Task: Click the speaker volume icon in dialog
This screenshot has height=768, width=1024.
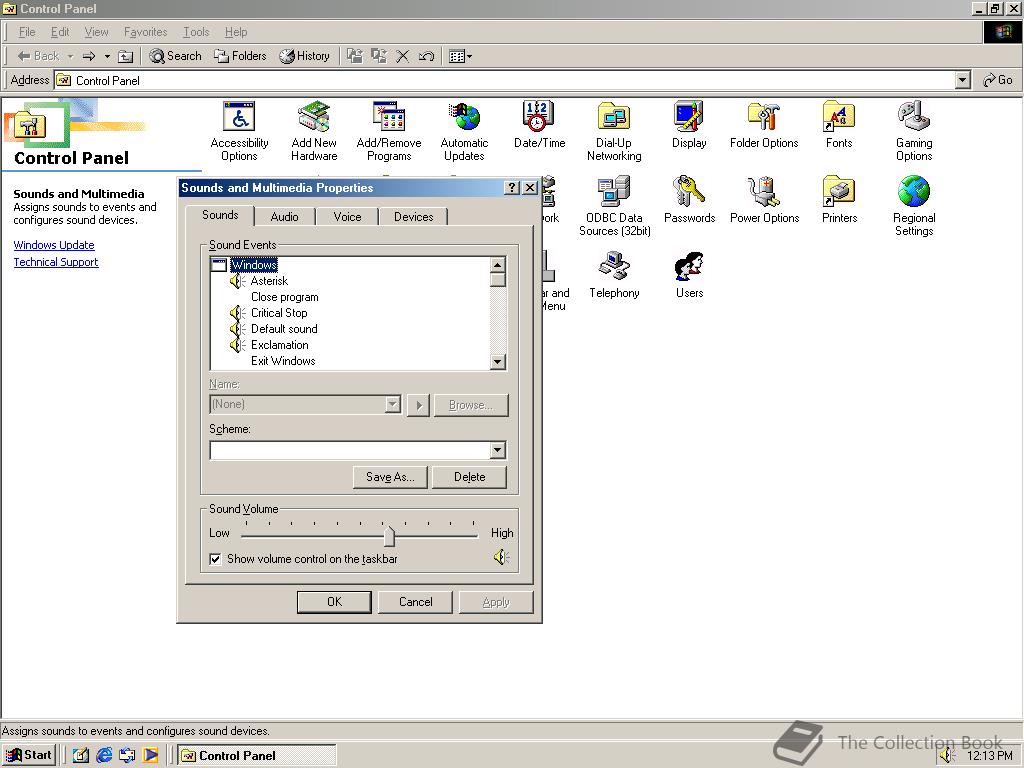Action: click(501, 557)
